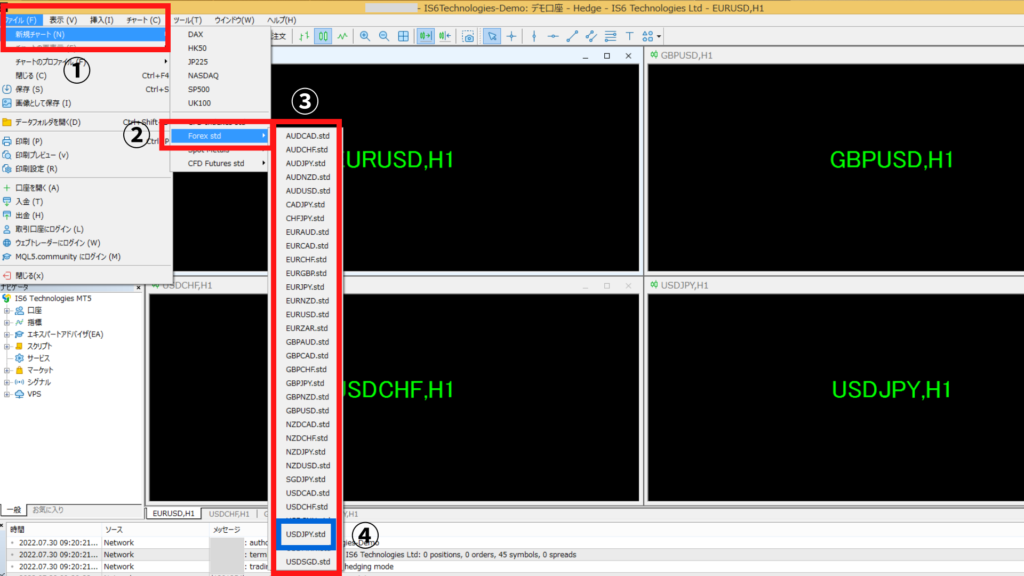The image size is (1024, 576).
Task: Select the Fibonacci retracement tool
Action: click(610, 37)
